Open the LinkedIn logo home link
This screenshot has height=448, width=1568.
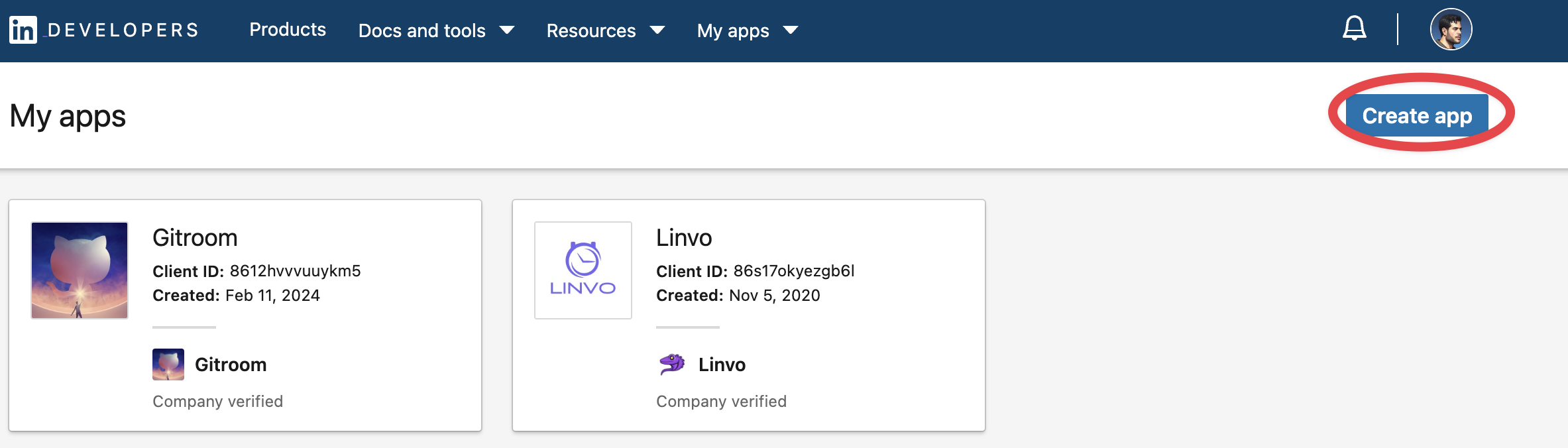point(23,30)
